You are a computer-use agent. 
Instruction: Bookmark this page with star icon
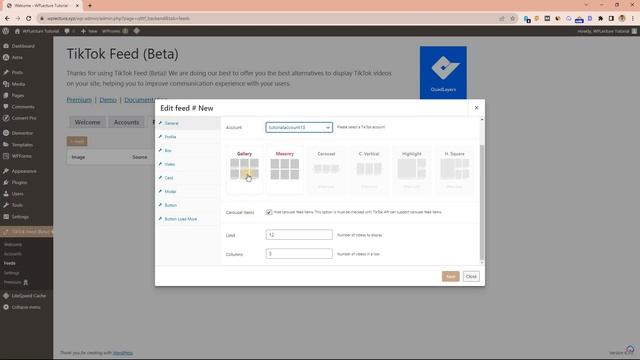pos(513,18)
